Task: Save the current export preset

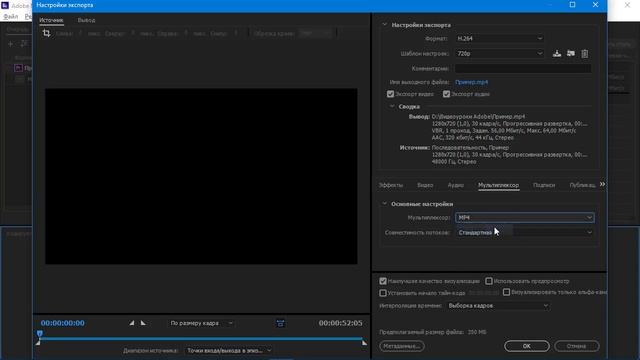Action: 557,53
